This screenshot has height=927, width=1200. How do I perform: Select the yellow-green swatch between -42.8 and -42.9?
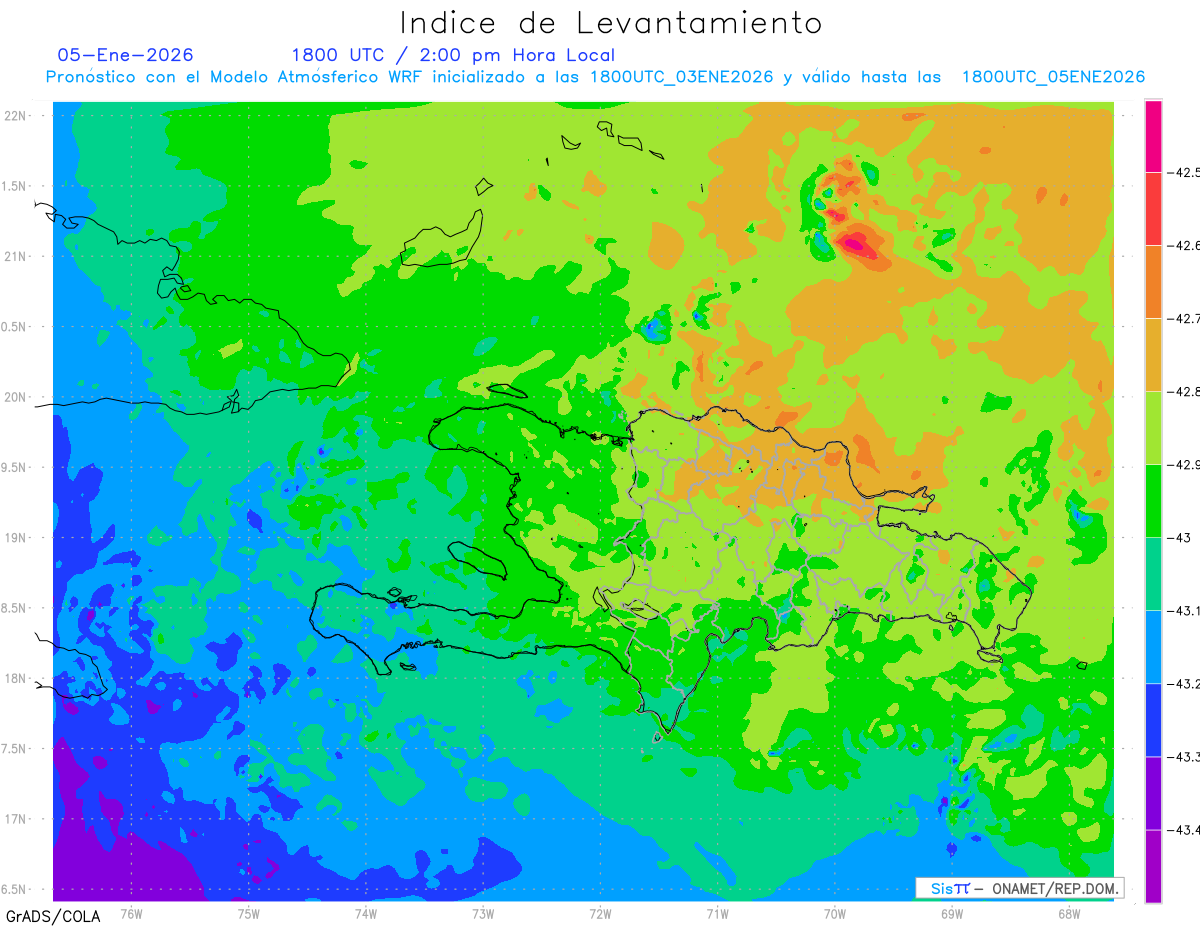pos(1153,428)
